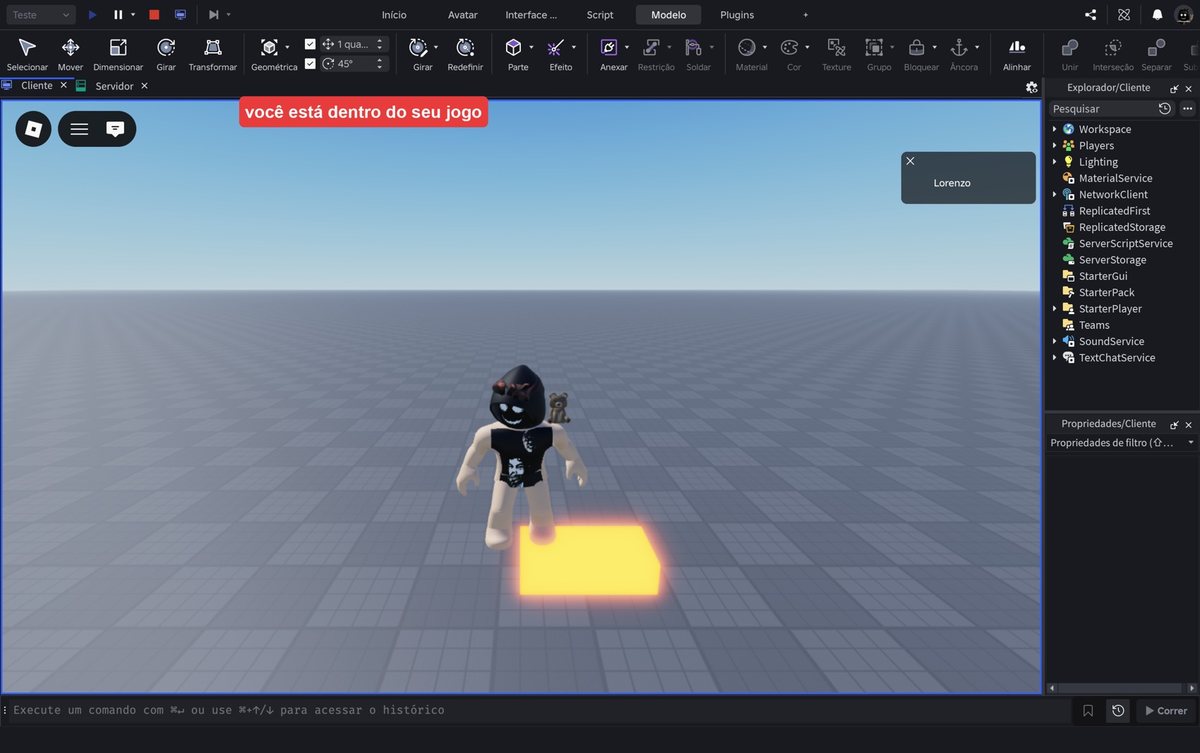Click the Redefinir pivot icon

tap(465, 48)
